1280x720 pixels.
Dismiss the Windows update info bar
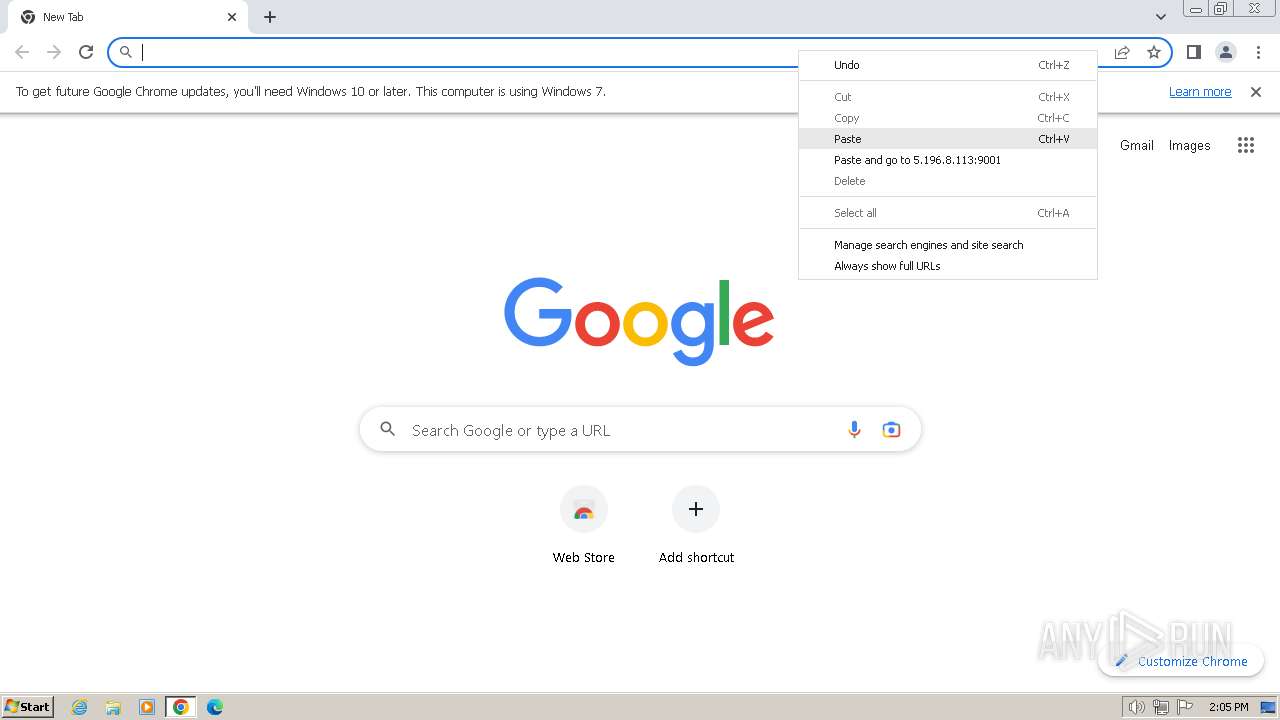(x=1256, y=92)
